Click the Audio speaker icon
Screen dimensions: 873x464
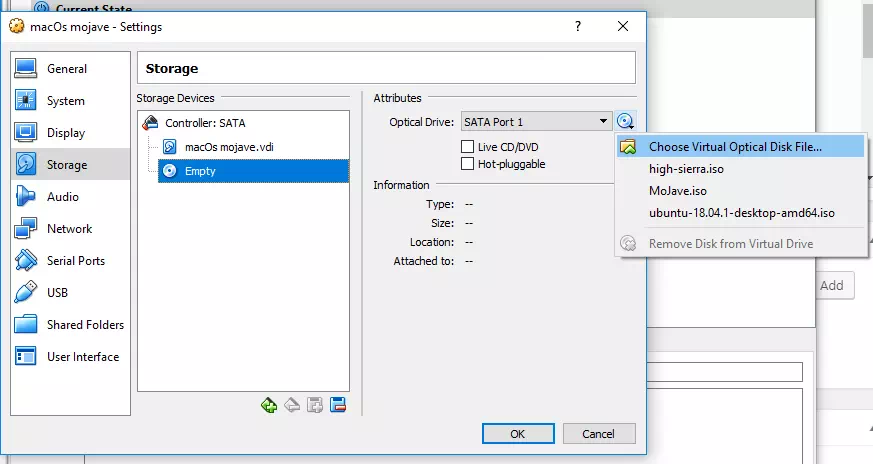tap(26, 196)
